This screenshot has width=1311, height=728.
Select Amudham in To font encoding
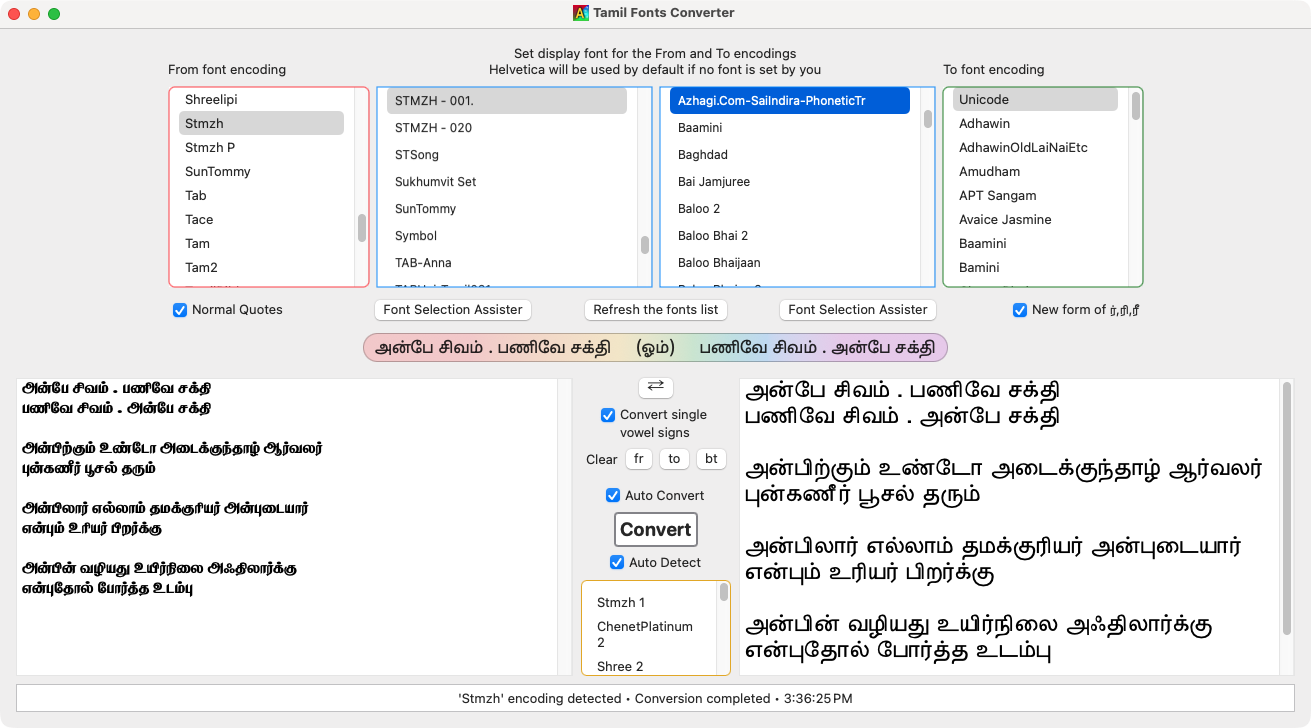click(1035, 172)
